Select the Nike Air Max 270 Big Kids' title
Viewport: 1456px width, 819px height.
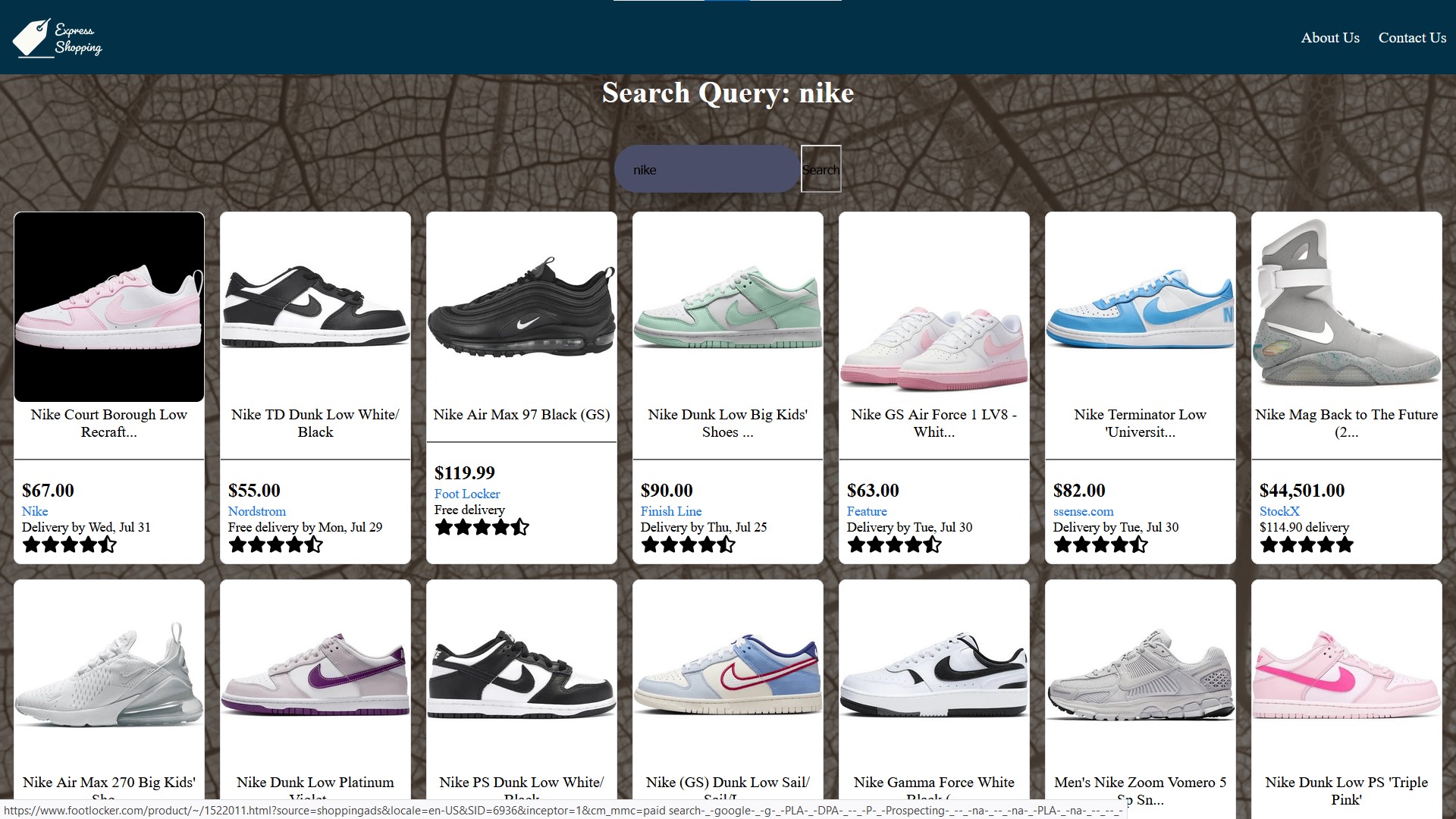click(x=109, y=789)
